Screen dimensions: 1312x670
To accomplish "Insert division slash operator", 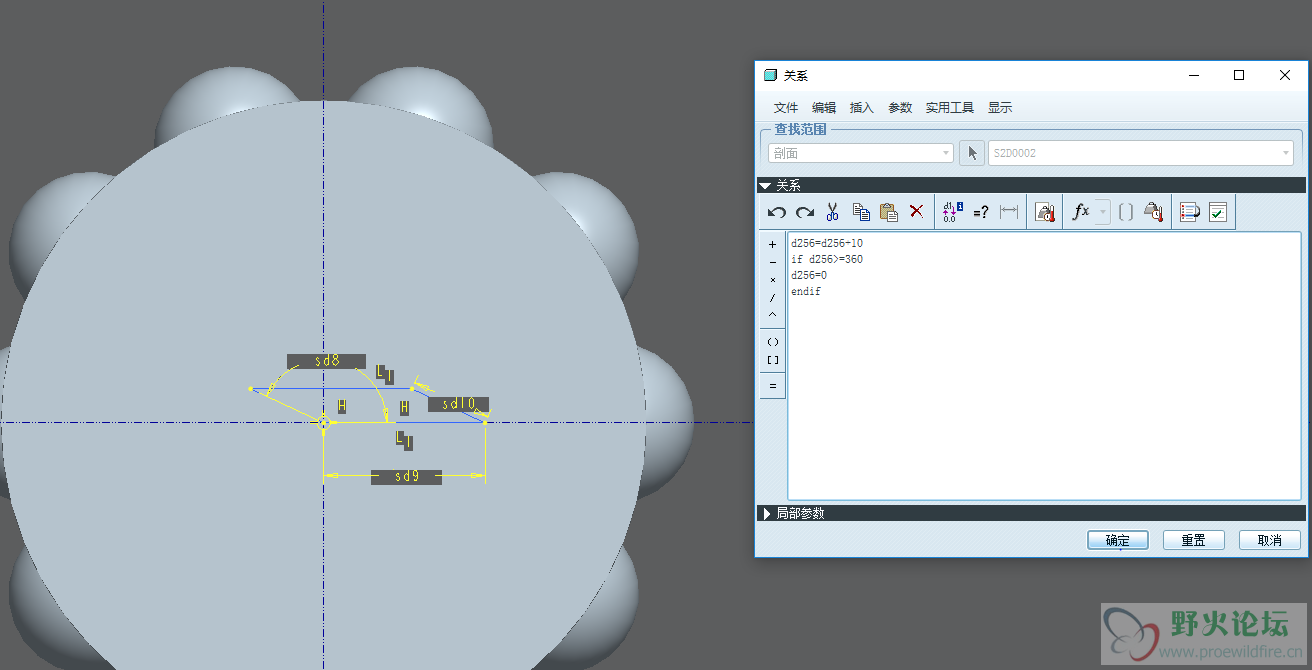I will tap(772, 298).
